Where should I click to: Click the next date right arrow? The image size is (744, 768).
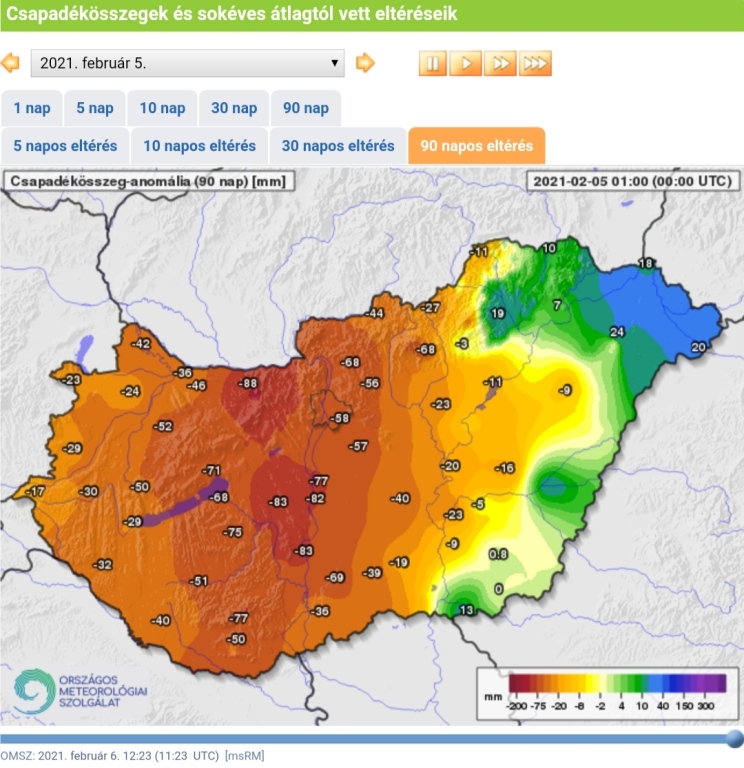point(365,63)
